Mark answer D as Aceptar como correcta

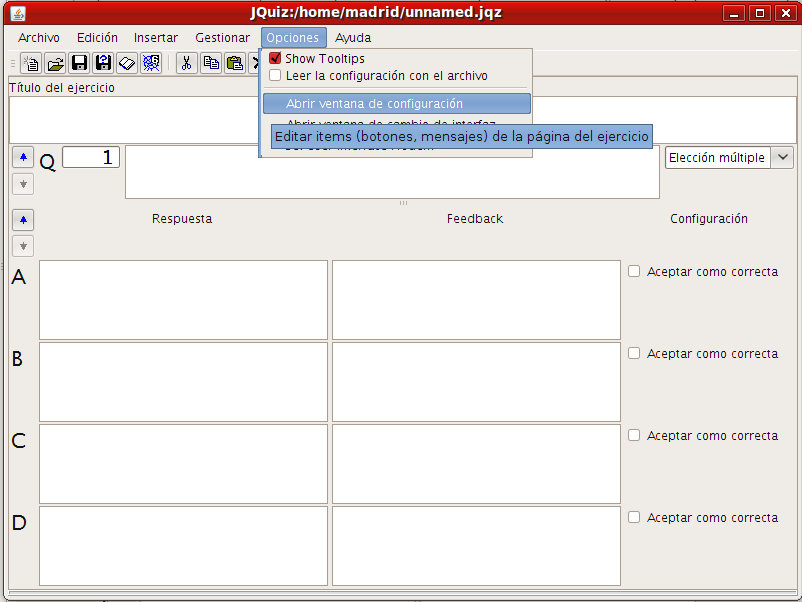[x=634, y=517]
